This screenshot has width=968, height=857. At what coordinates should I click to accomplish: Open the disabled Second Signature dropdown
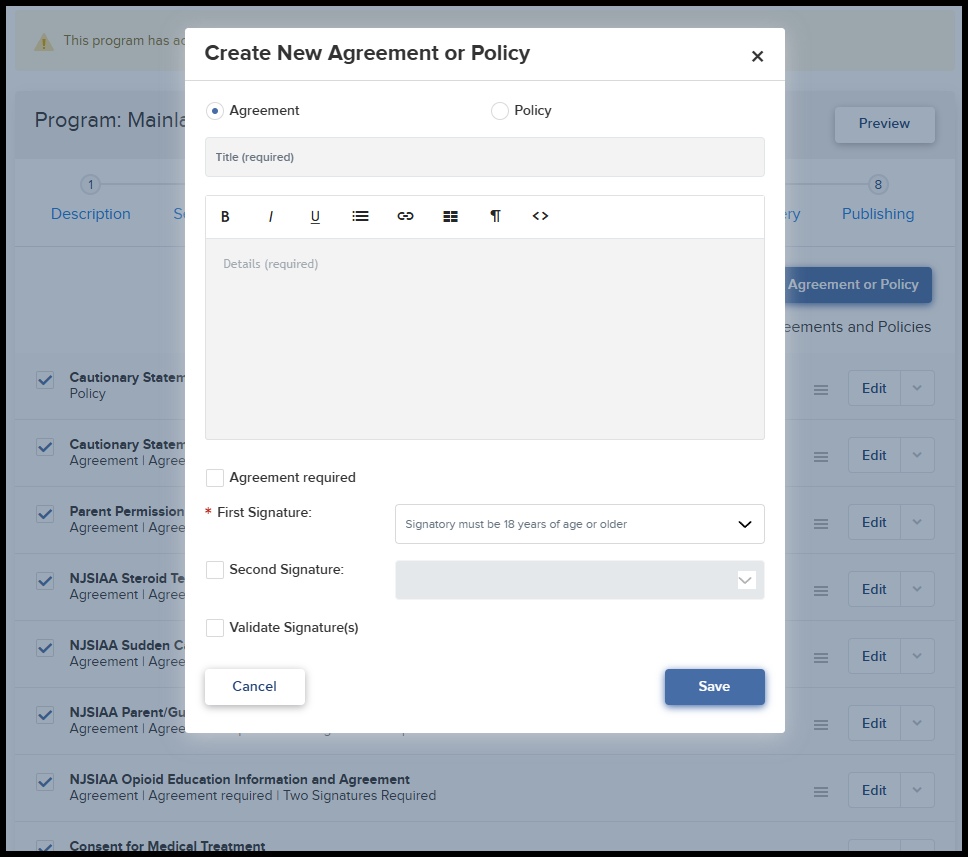580,580
